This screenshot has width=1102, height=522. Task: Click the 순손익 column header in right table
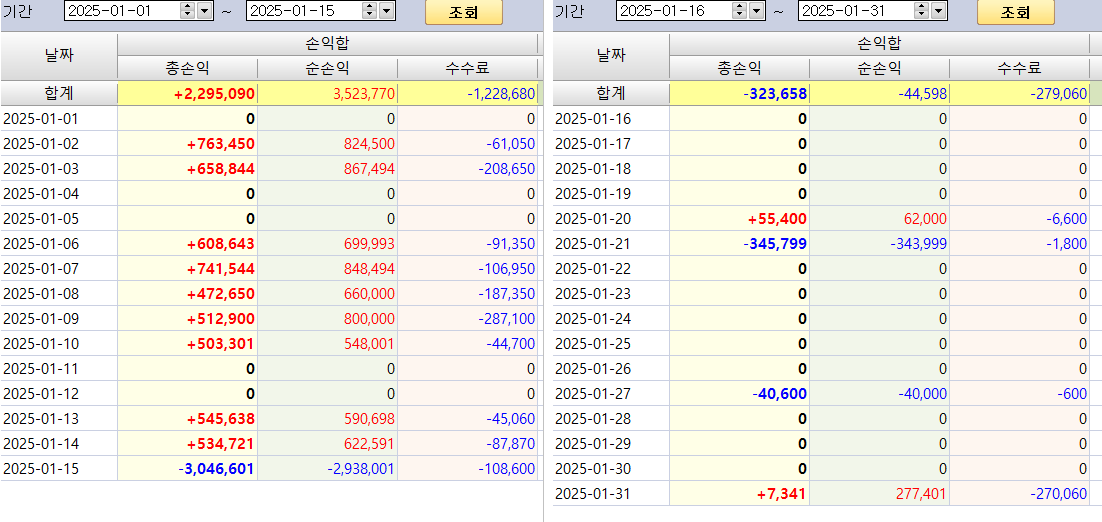[879, 68]
